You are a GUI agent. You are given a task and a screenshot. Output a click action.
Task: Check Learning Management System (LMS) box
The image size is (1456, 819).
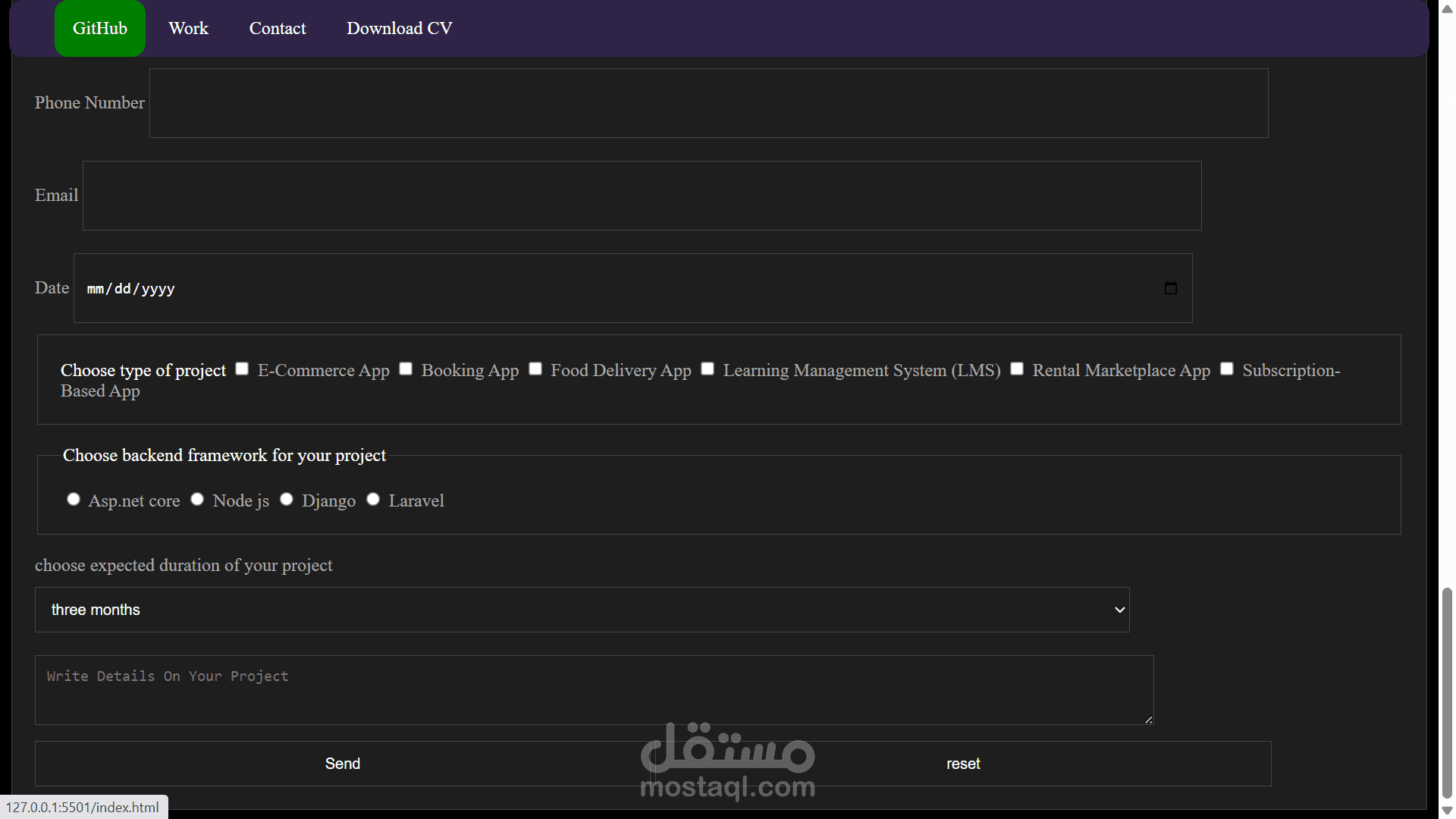708,369
